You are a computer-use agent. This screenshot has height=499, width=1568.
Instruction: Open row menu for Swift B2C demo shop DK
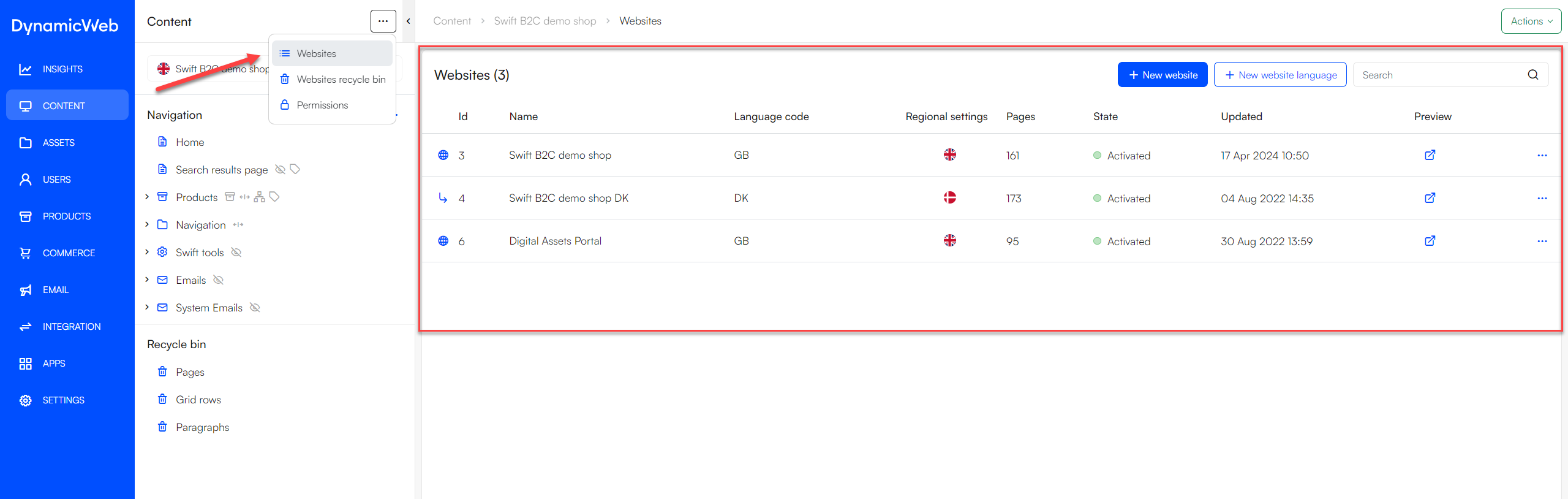[1542, 198]
